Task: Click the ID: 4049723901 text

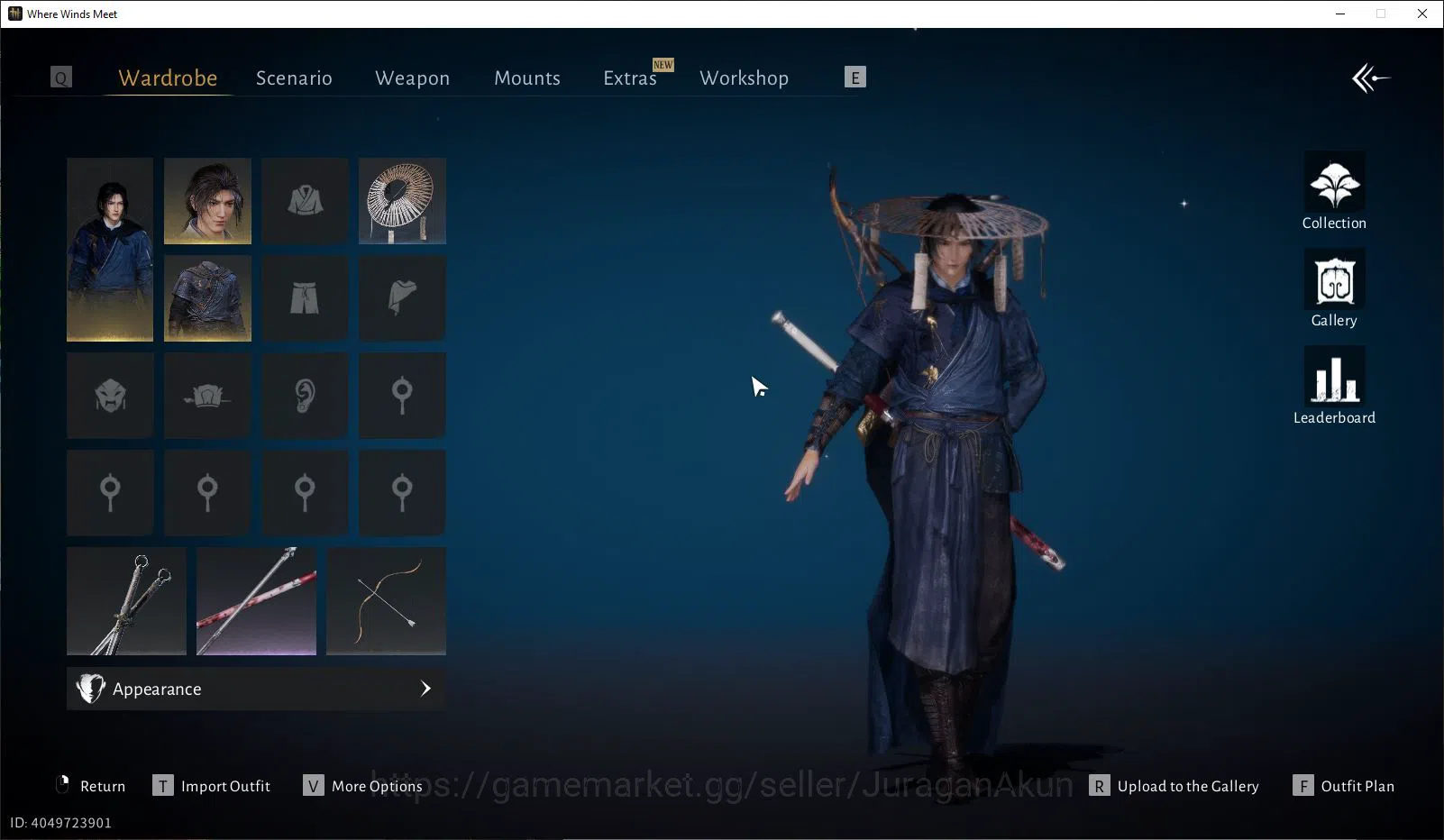Action: 60,823
